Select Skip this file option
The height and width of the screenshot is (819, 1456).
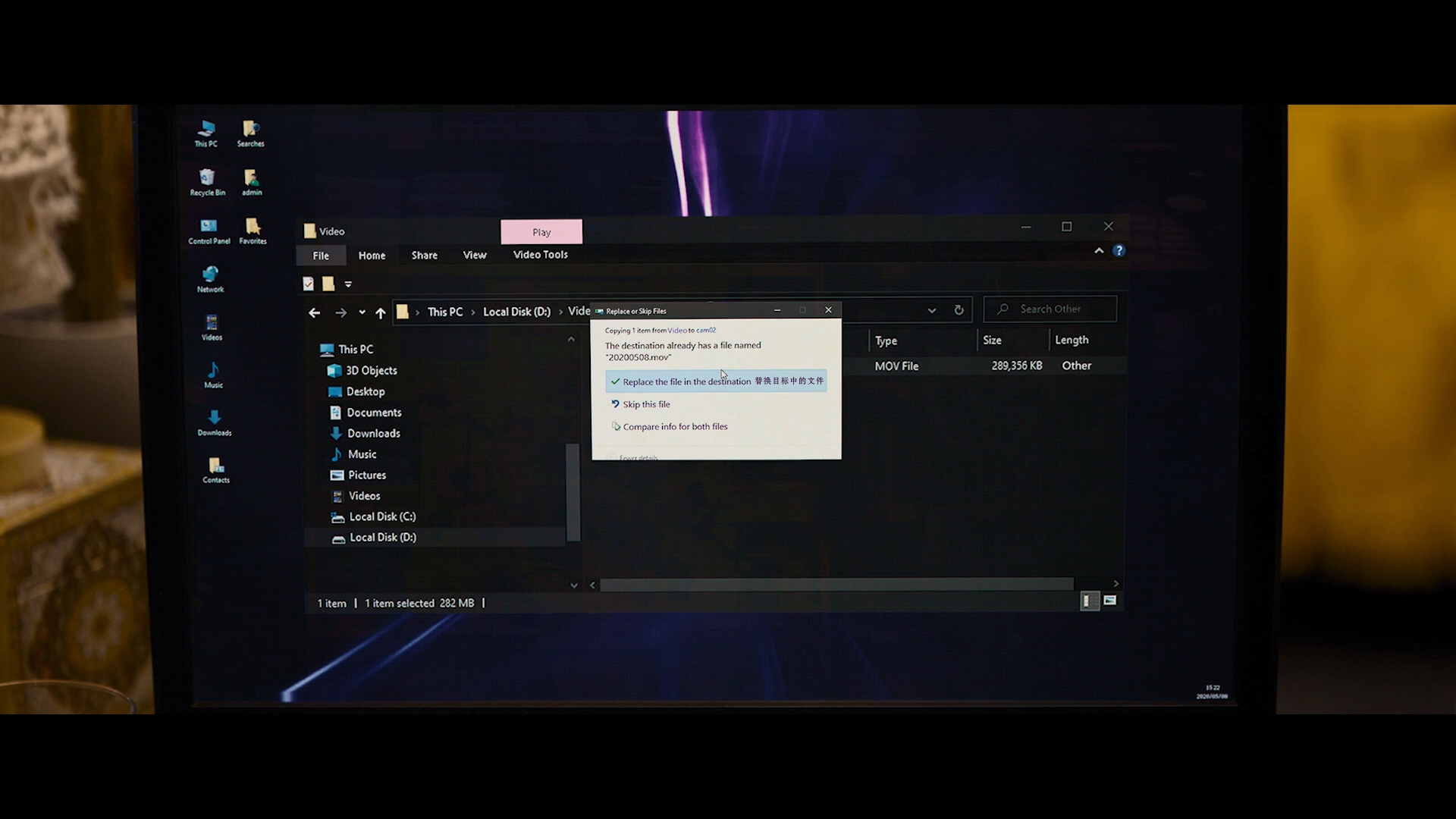646,404
